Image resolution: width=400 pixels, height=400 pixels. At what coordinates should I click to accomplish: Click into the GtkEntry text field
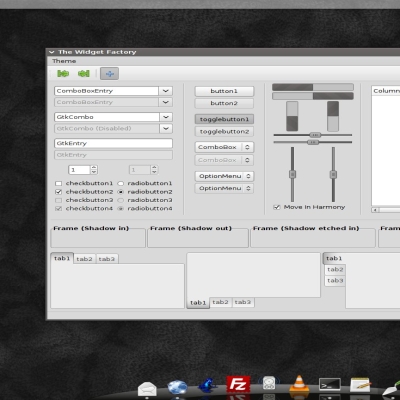point(113,143)
